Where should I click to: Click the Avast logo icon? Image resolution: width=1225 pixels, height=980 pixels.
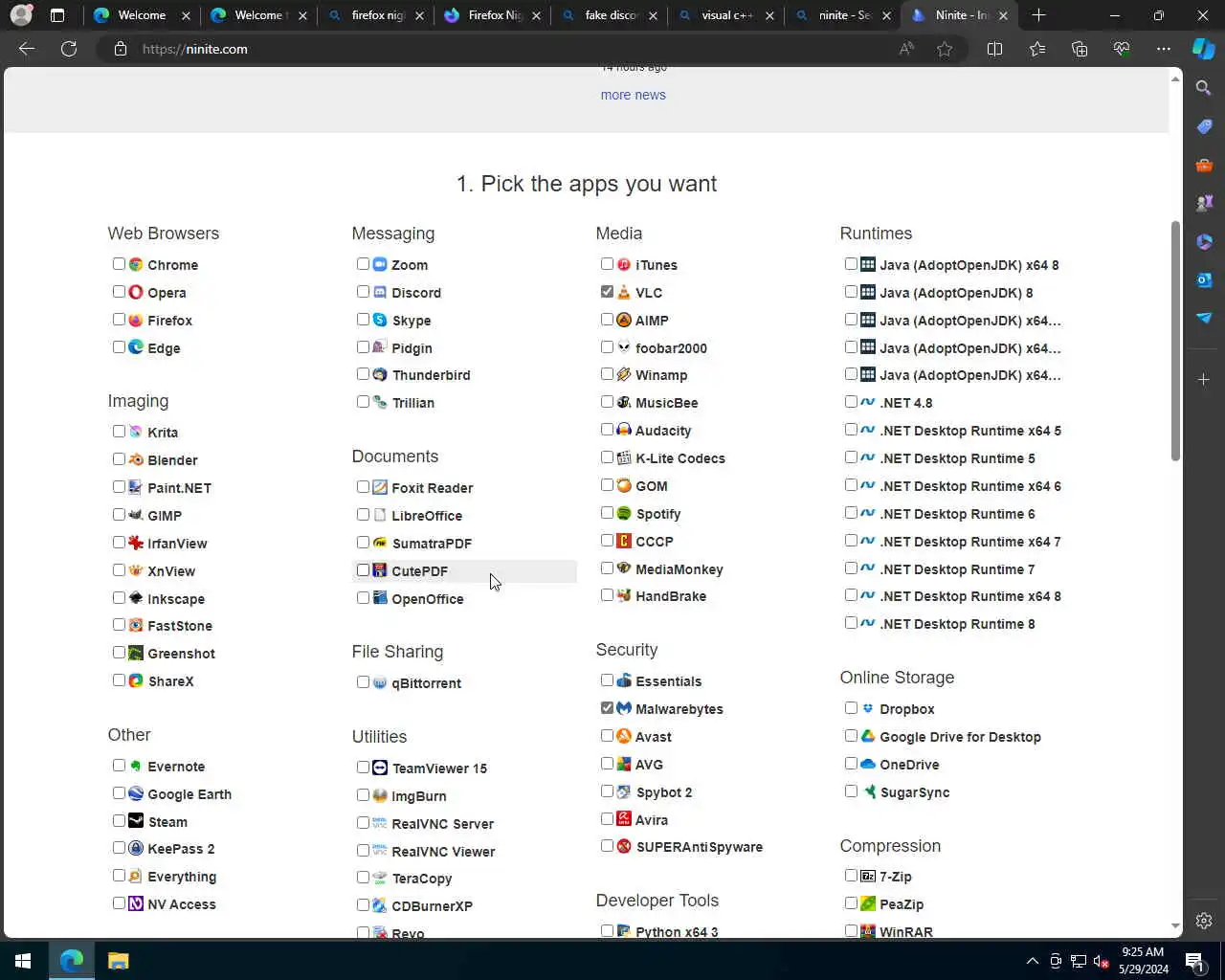[x=624, y=736]
